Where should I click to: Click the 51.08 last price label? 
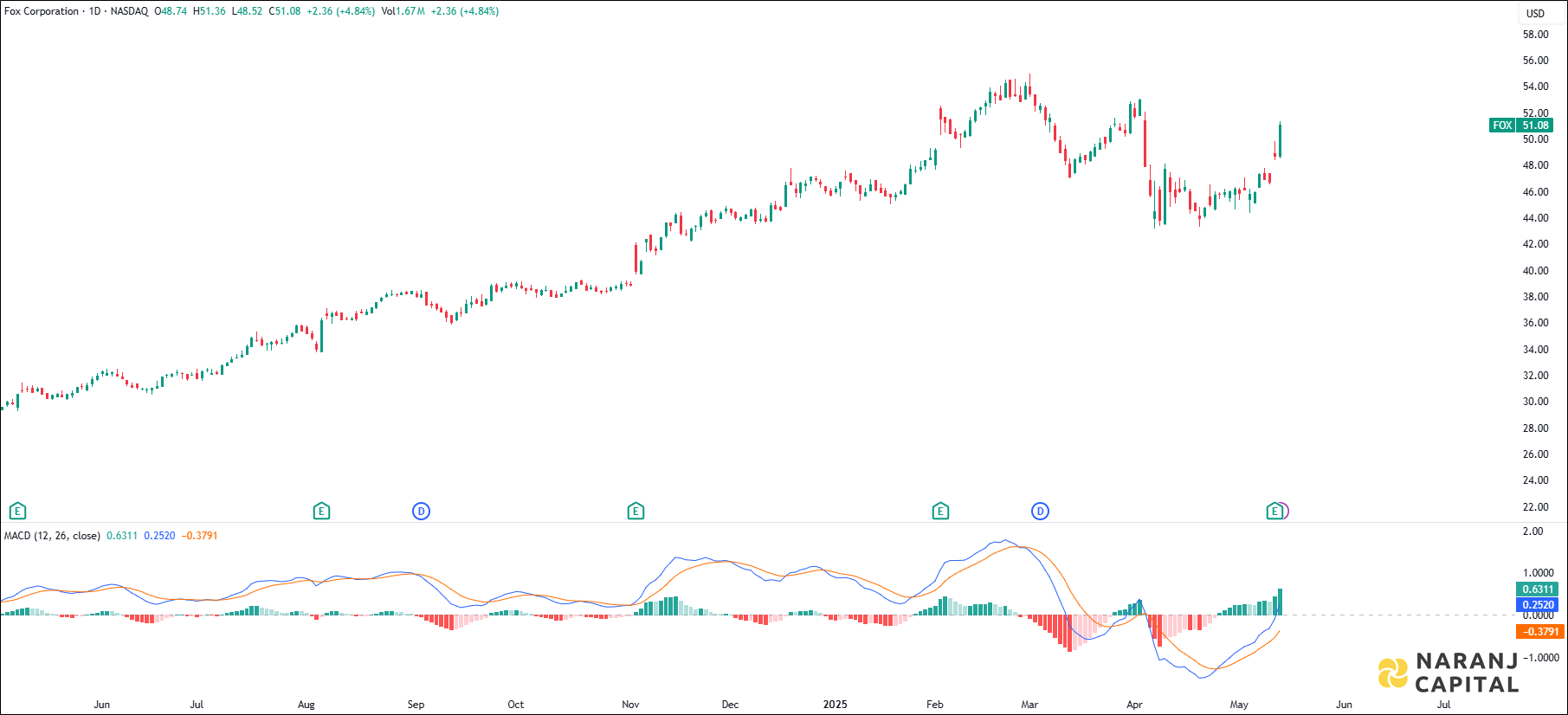(x=1535, y=126)
